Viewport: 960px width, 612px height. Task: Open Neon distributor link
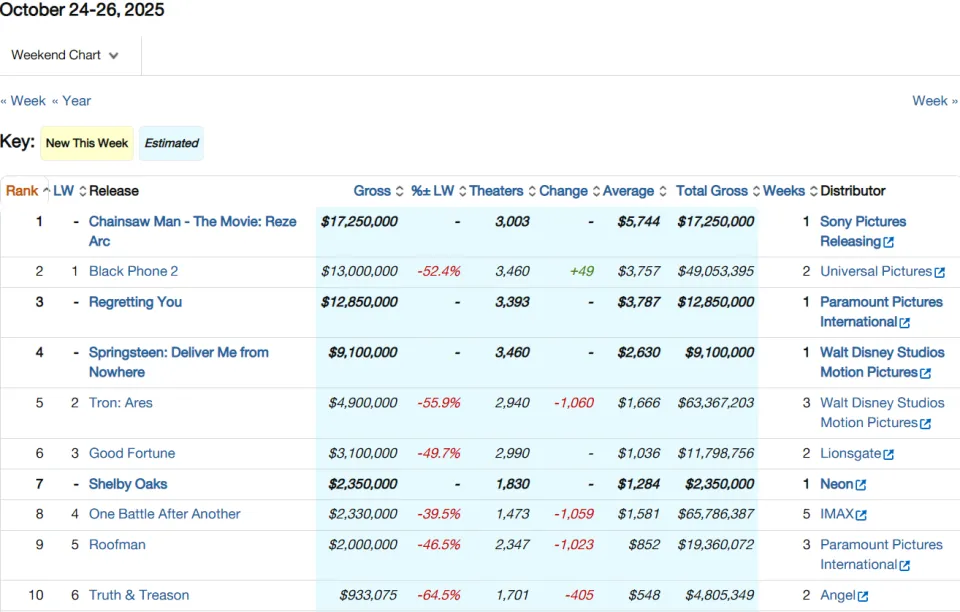pyautogui.click(x=836, y=484)
